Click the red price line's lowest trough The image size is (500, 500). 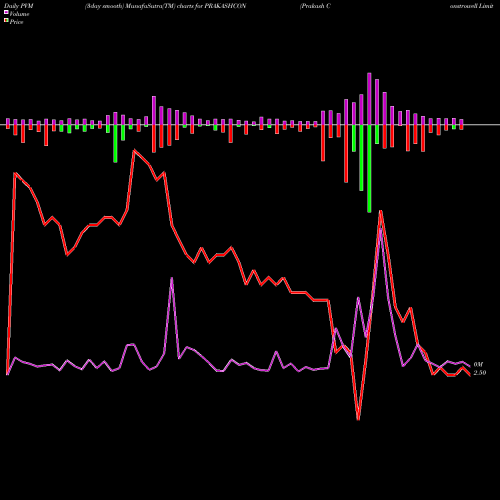point(358,419)
